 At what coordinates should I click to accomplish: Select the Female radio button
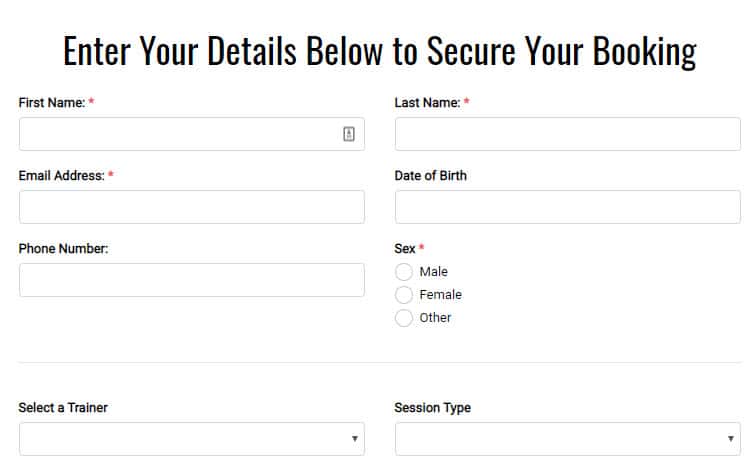pos(404,295)
